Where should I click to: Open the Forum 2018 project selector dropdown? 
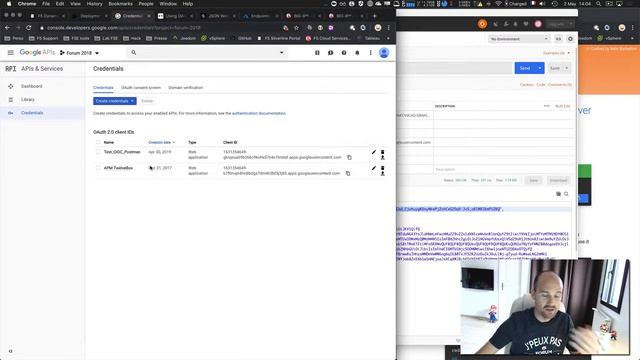coord(80,53)
